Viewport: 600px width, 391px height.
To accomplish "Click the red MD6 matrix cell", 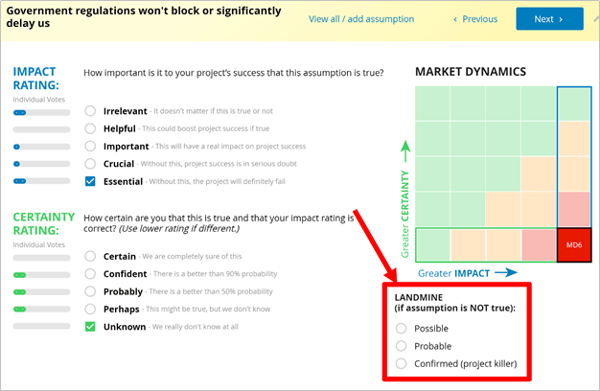I will click(574, 245).
